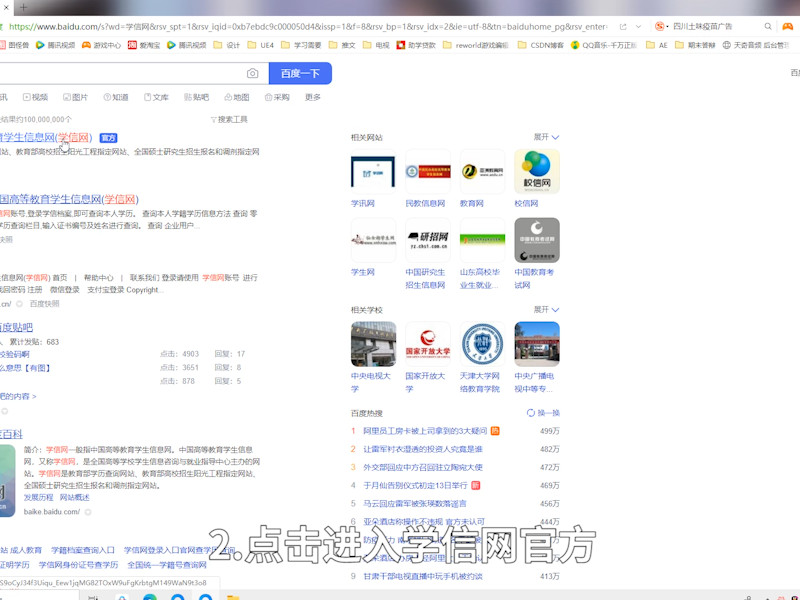
Task: Click the camera search icon in the search box
Action: pos(252,73)
